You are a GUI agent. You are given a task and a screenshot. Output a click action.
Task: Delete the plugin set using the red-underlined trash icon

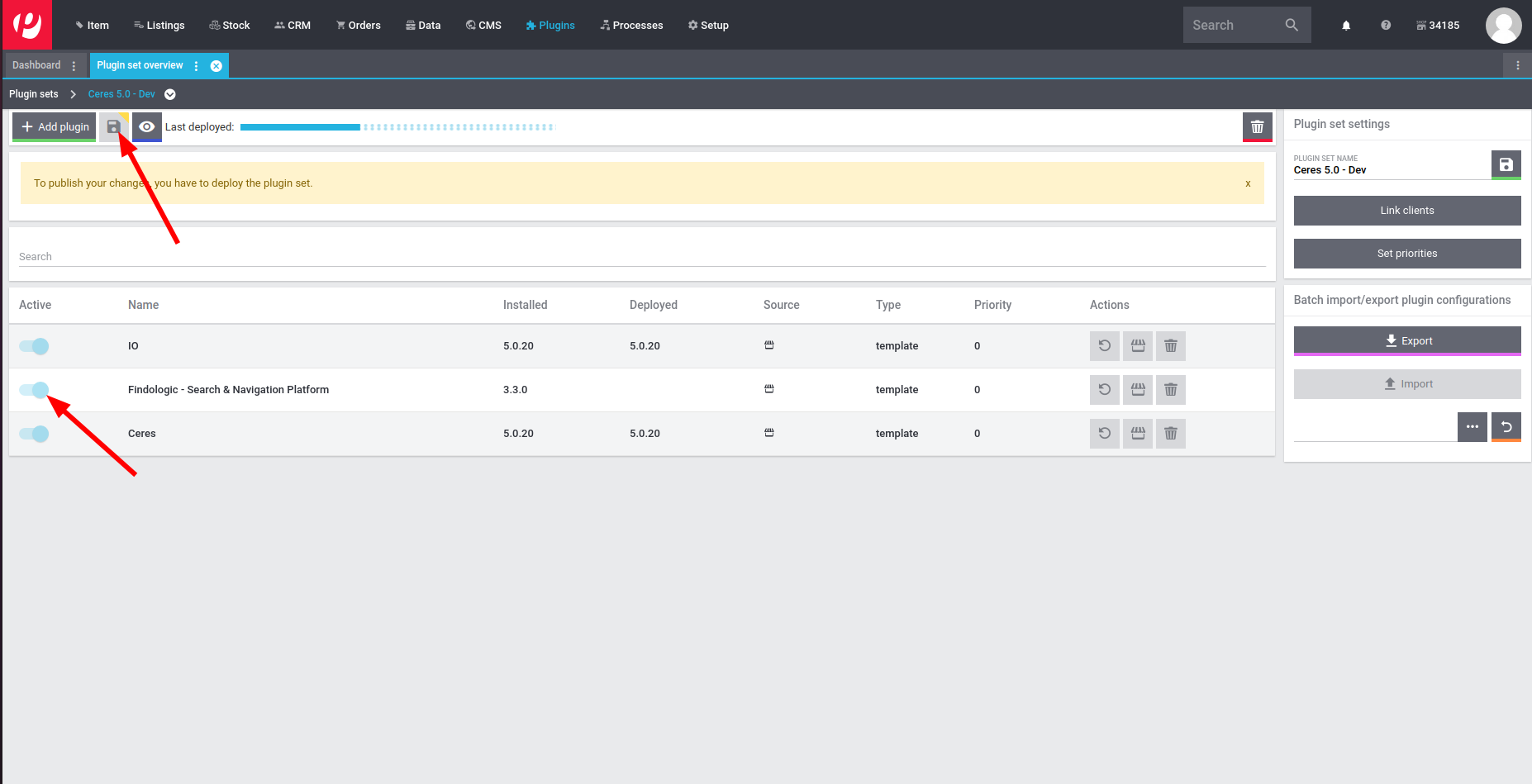(x=1258, y=127)
